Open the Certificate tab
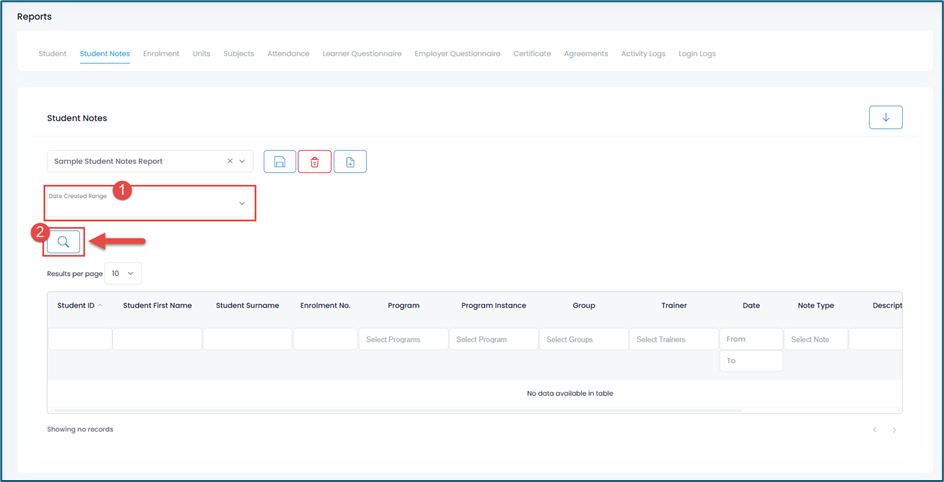Viewport: 944px width, 482px height. coord(532,54)
